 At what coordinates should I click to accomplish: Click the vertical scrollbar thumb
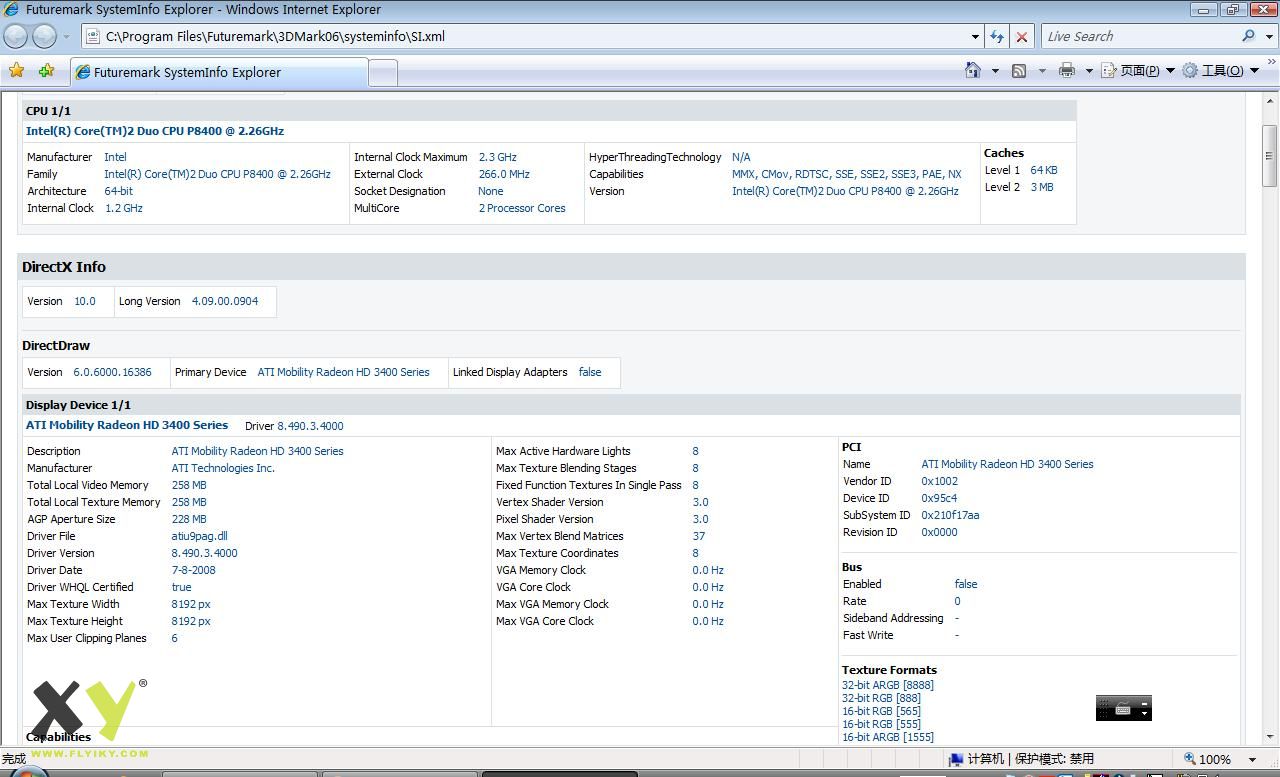pyautogui.click(x=1269, y=155)
